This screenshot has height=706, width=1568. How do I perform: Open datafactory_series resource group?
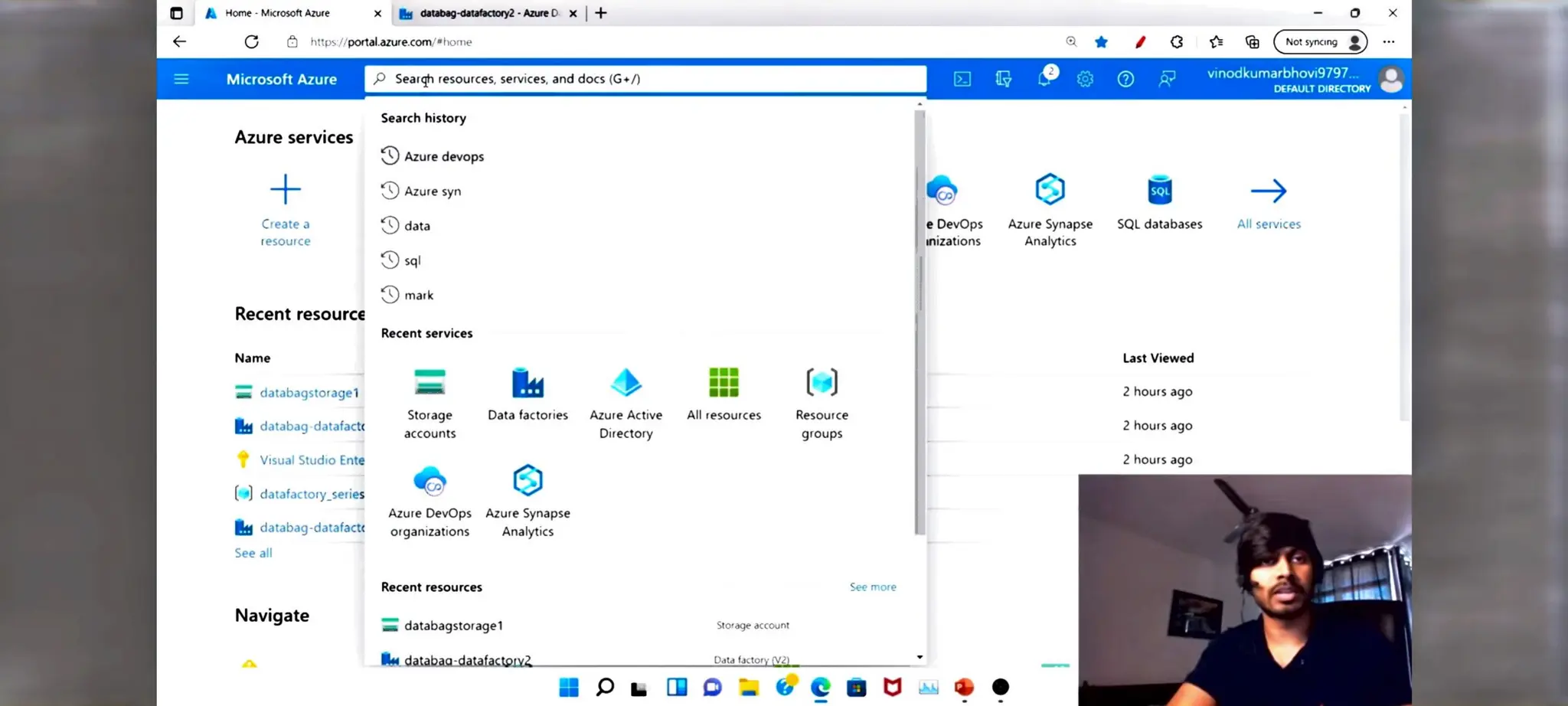click(x=312, y=494)
